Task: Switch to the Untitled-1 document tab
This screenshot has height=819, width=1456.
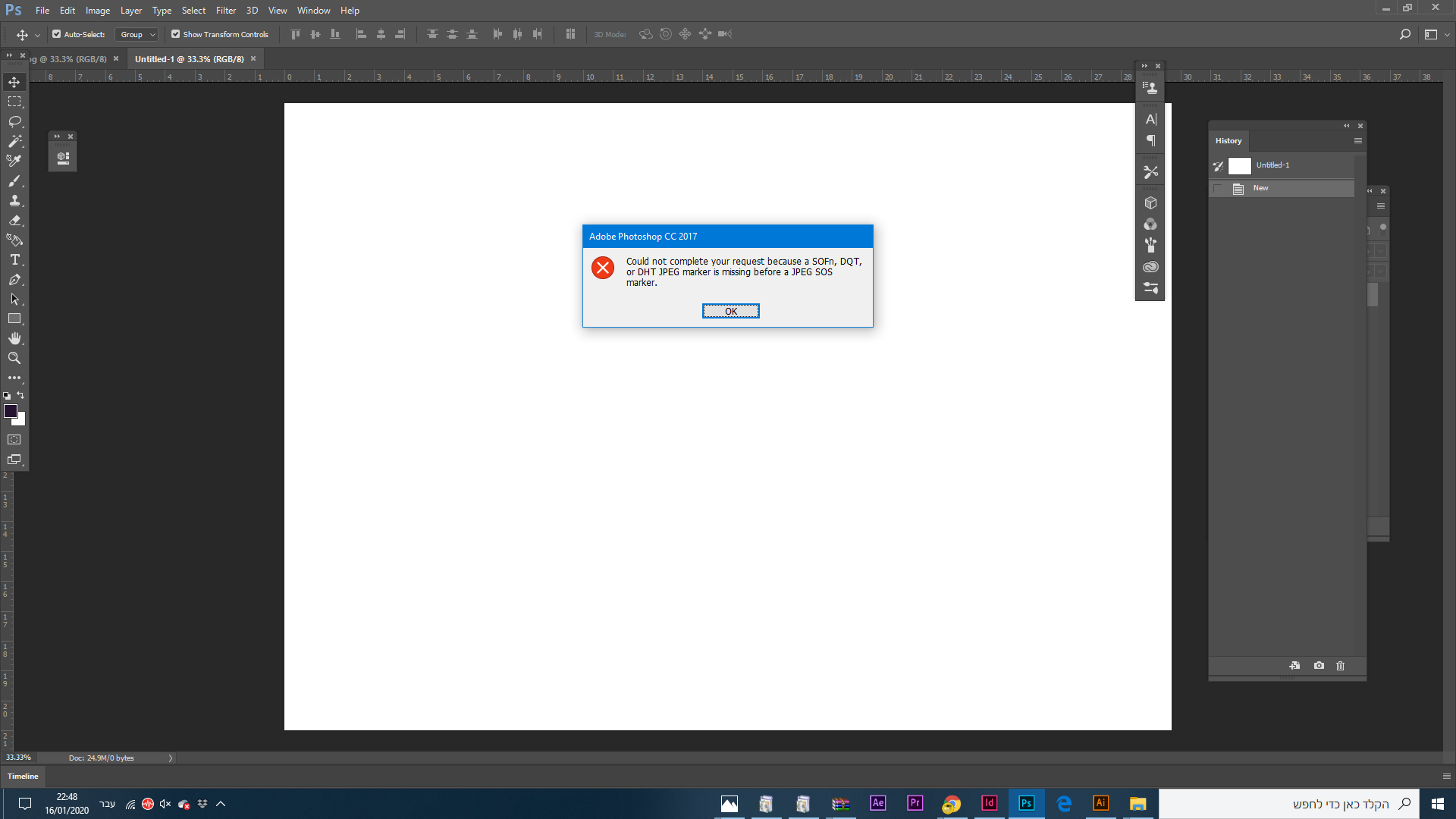Action: pos(190,59)
